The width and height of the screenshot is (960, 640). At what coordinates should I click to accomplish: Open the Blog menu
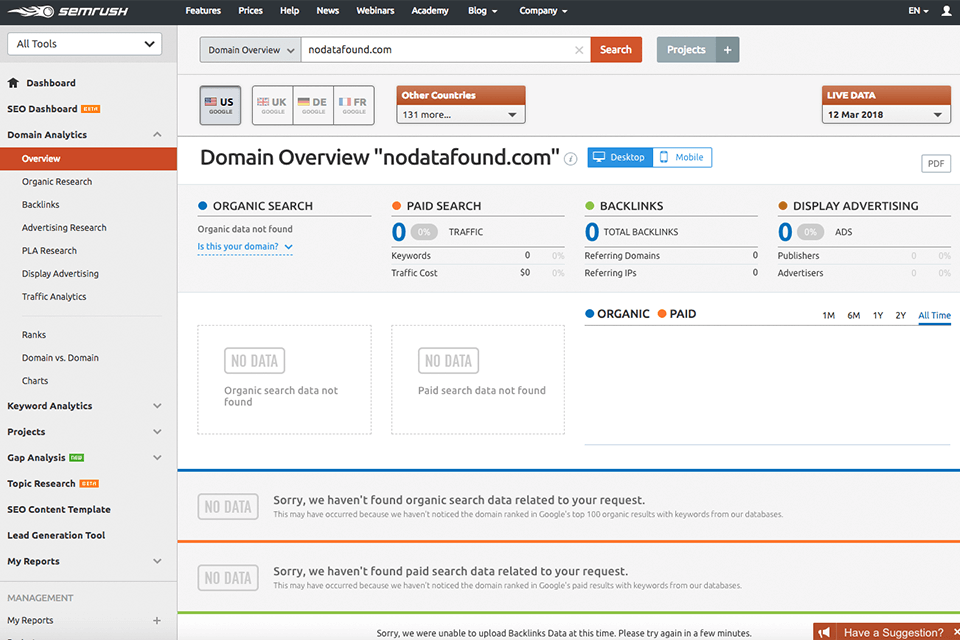[x=482, y=11]
